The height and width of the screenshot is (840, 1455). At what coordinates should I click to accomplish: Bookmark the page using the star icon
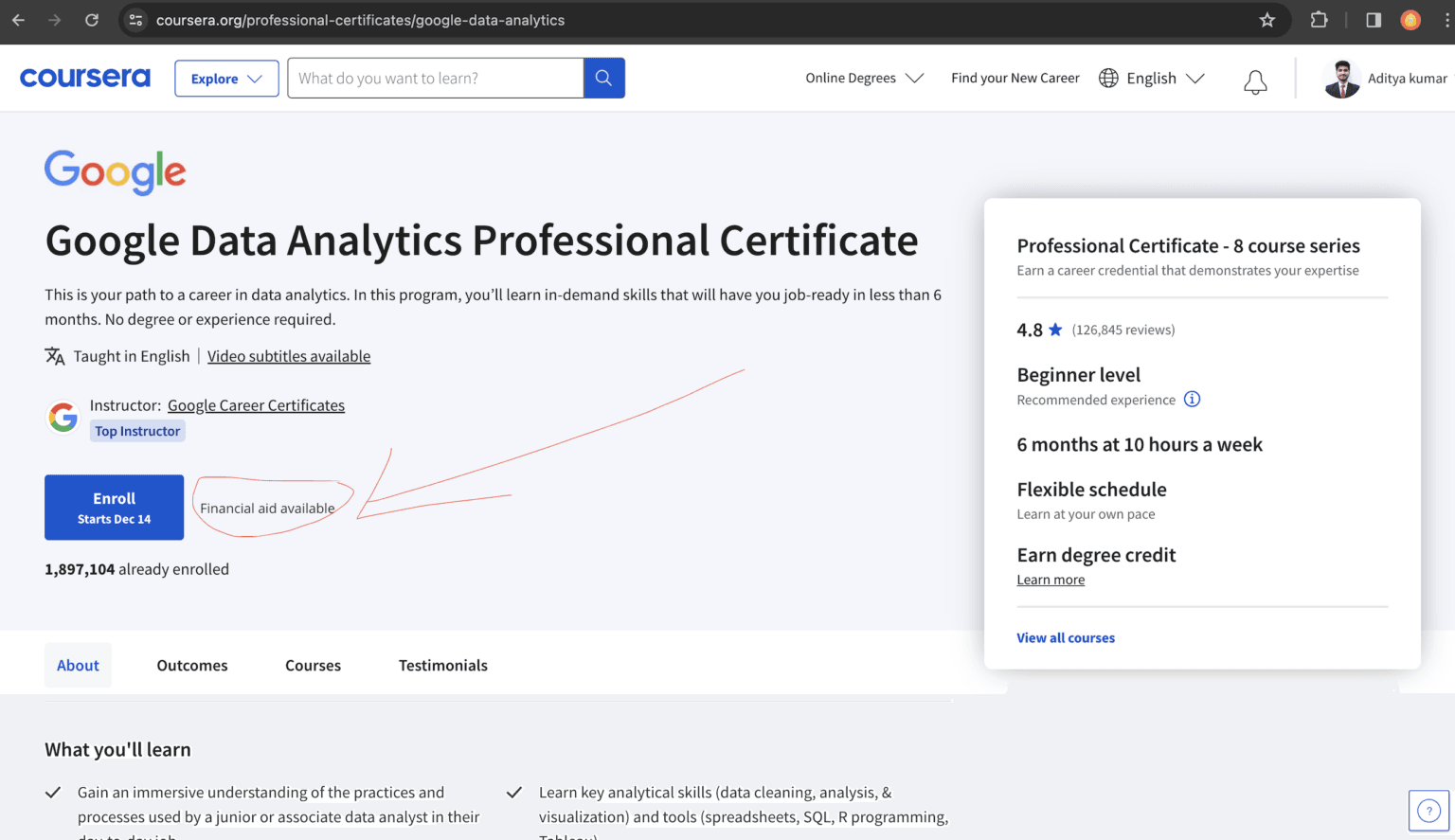coord(1267,20)
